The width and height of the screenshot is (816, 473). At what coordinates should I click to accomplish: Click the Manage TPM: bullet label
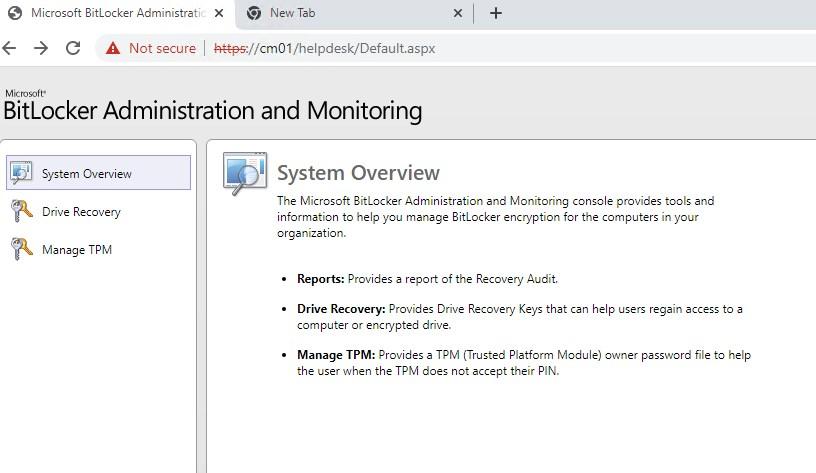[336, 355]
